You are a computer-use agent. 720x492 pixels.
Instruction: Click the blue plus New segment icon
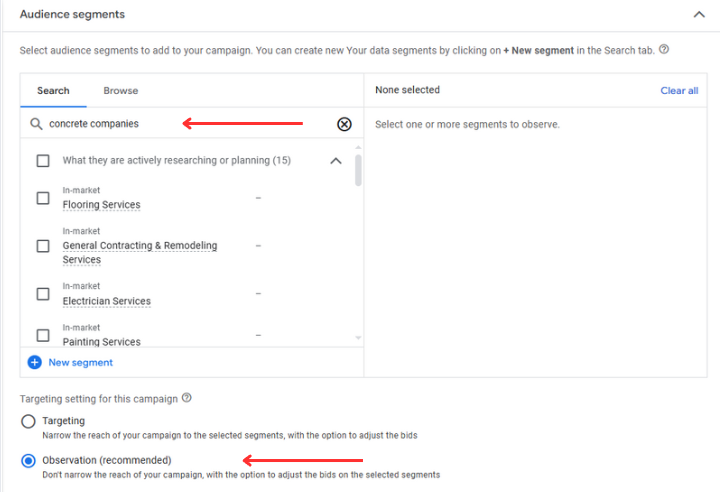click(x=34, y=362)
